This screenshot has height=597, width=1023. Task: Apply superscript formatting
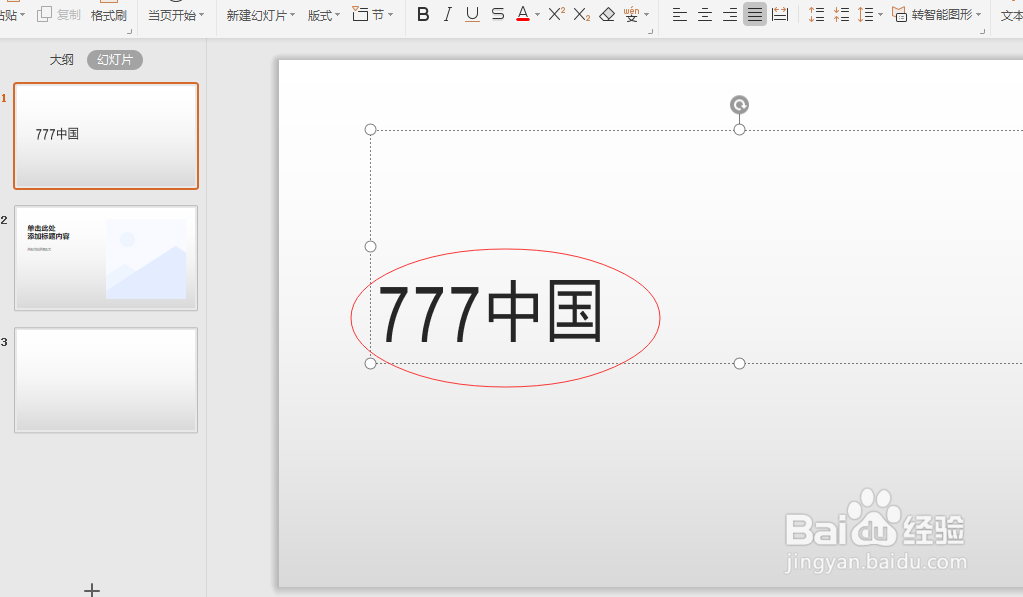tap(556, 14)
